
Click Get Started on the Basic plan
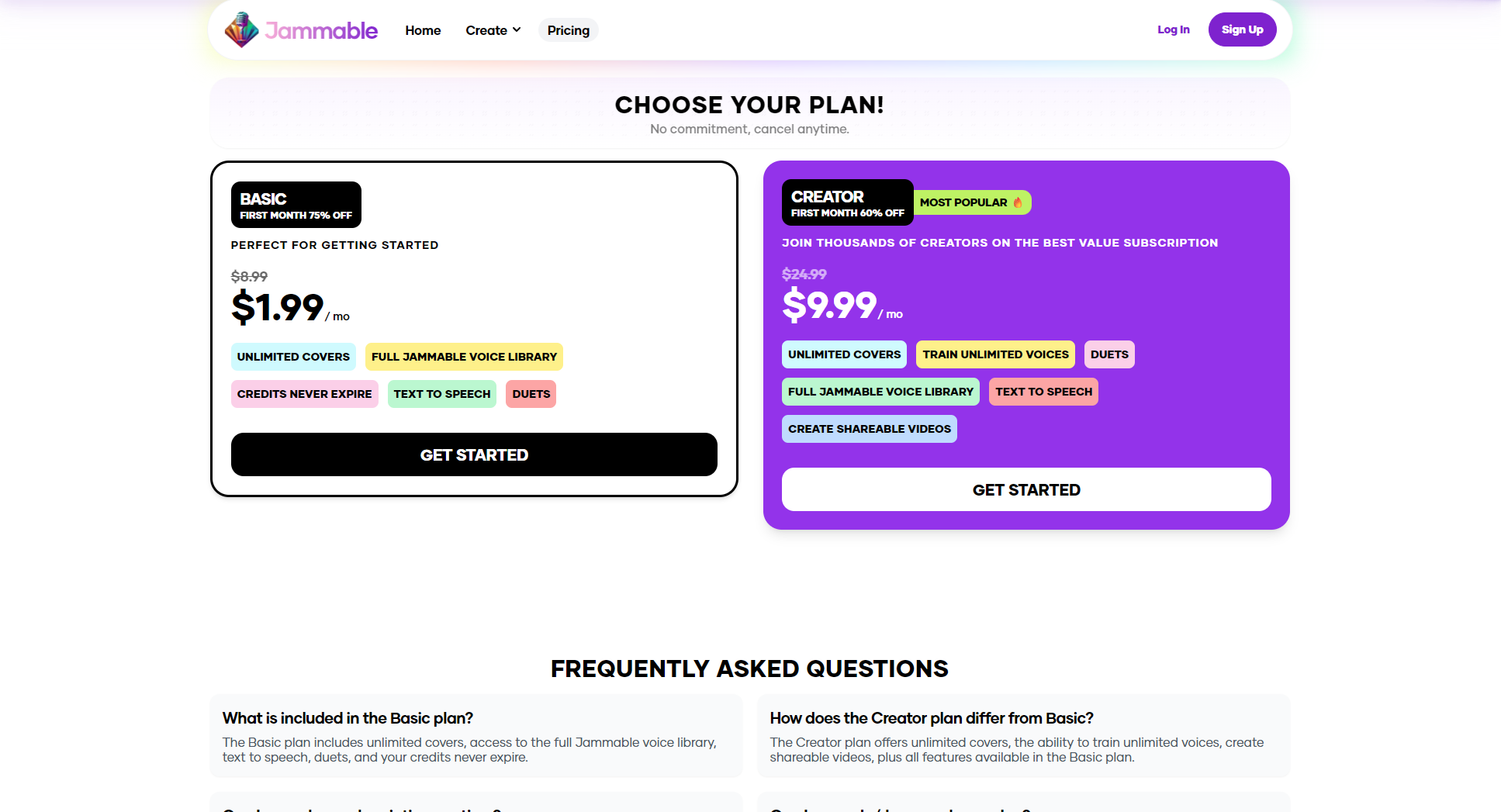[474, 454]
